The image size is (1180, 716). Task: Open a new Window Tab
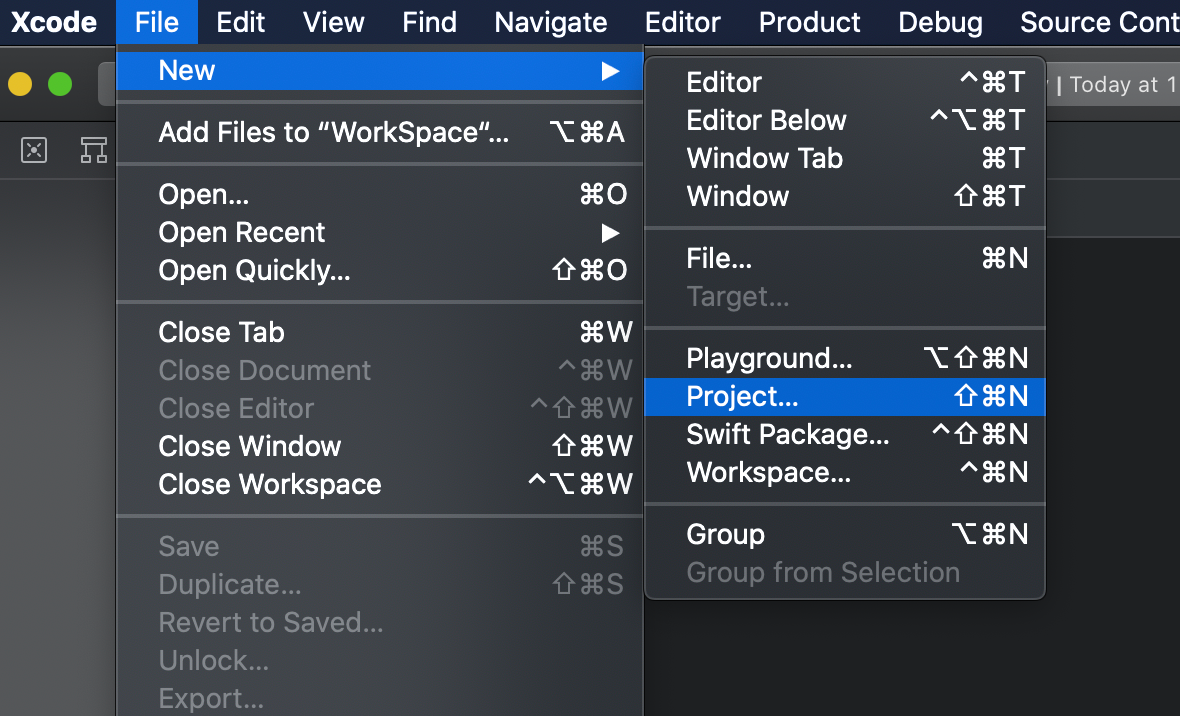tap(845, 158)
